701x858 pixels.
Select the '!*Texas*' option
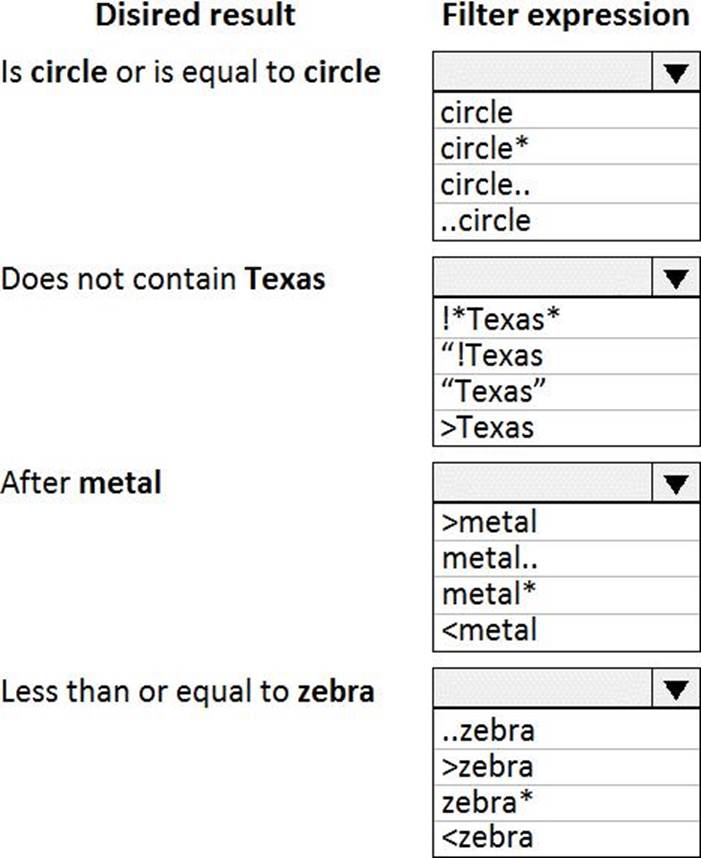[566, 318]
